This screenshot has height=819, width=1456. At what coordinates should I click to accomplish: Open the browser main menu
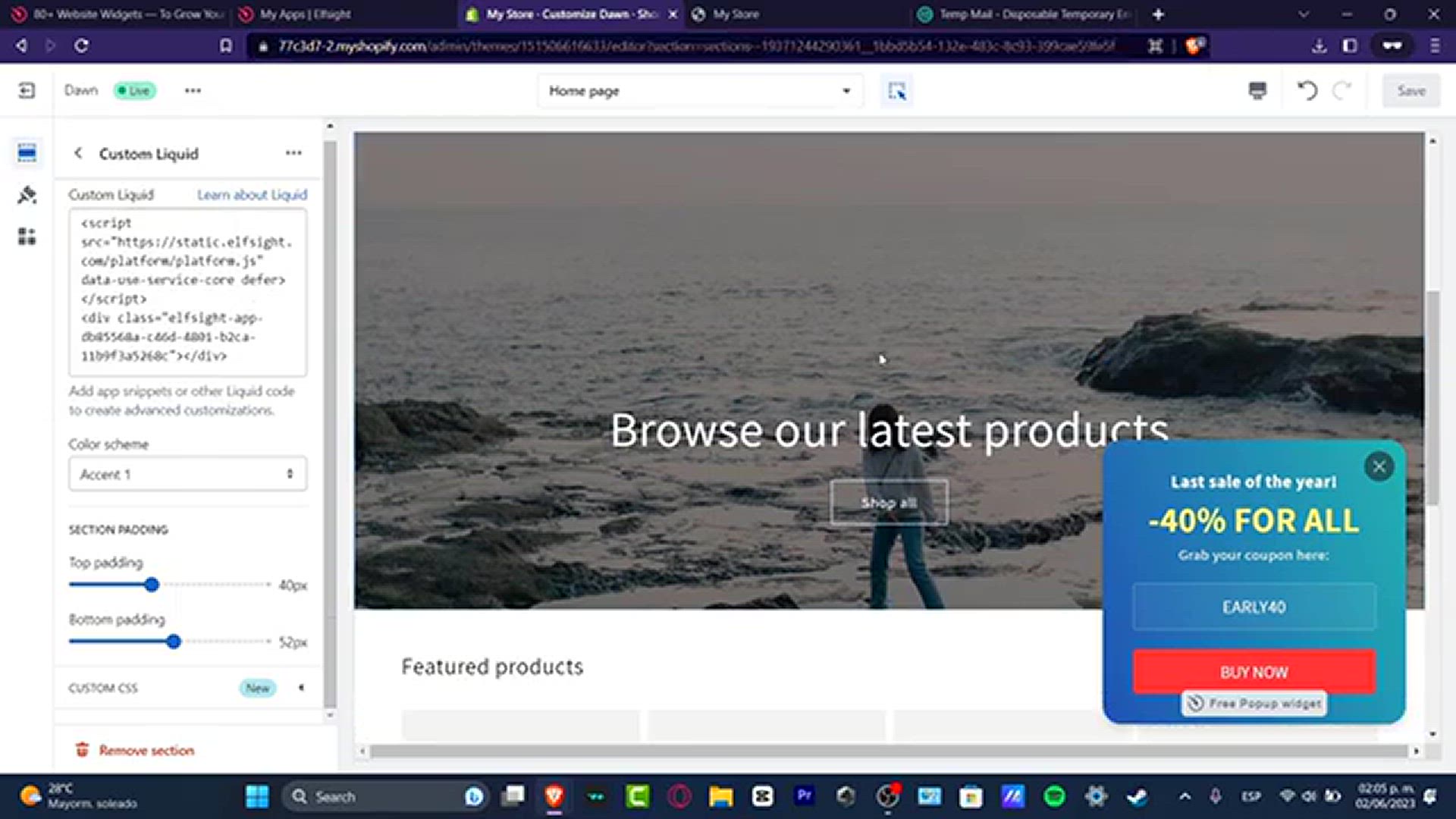click(x=1434, y=45)
